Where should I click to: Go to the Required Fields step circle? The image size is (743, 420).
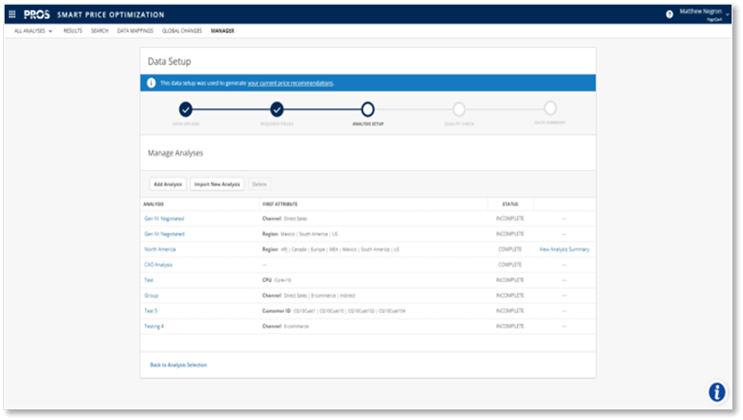point(277,110)
